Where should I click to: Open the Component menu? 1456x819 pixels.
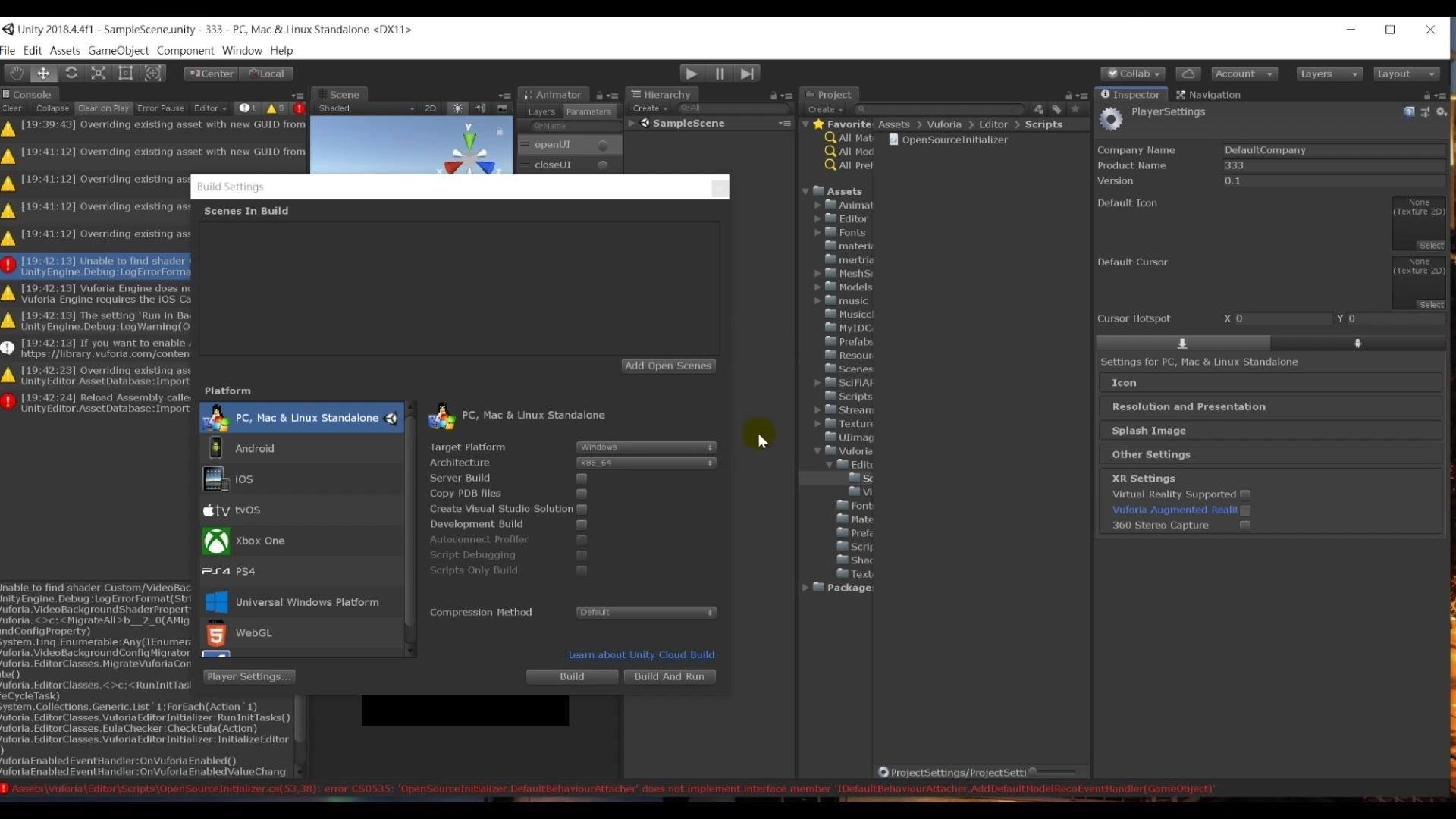click(185, 51)
